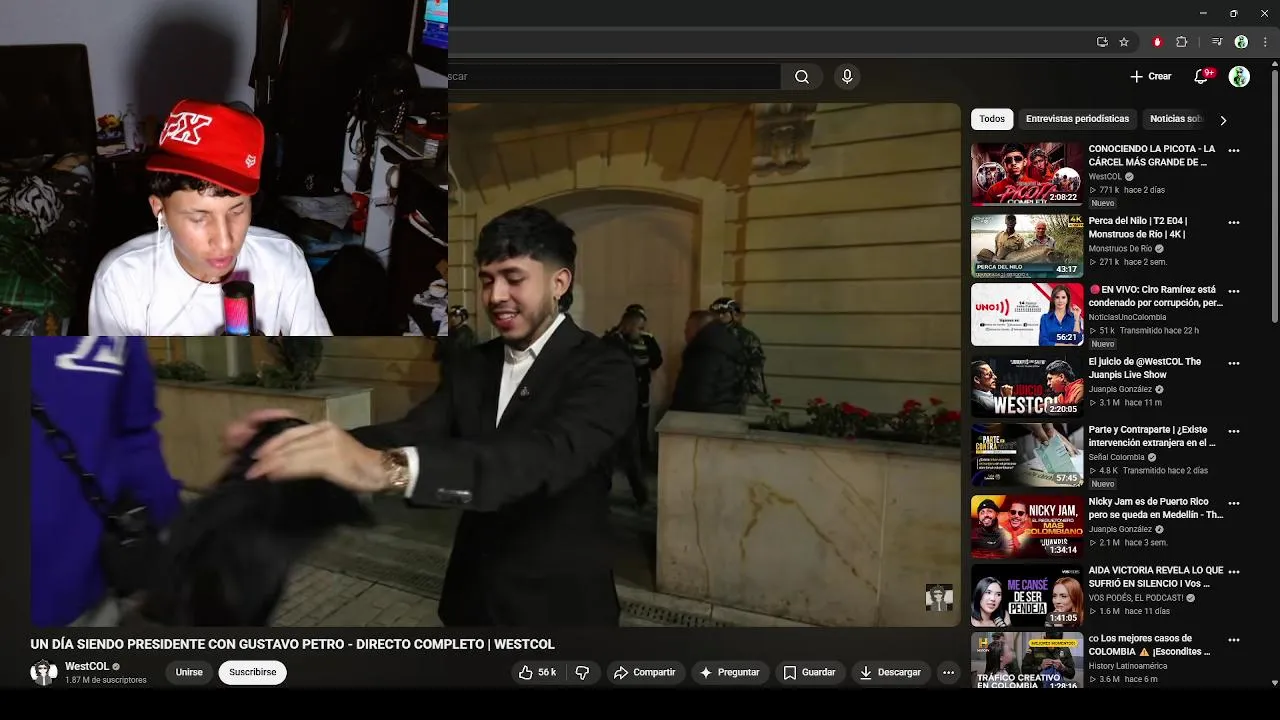
Task: Click the Suscribirse button
Action: tap(253, 673)
